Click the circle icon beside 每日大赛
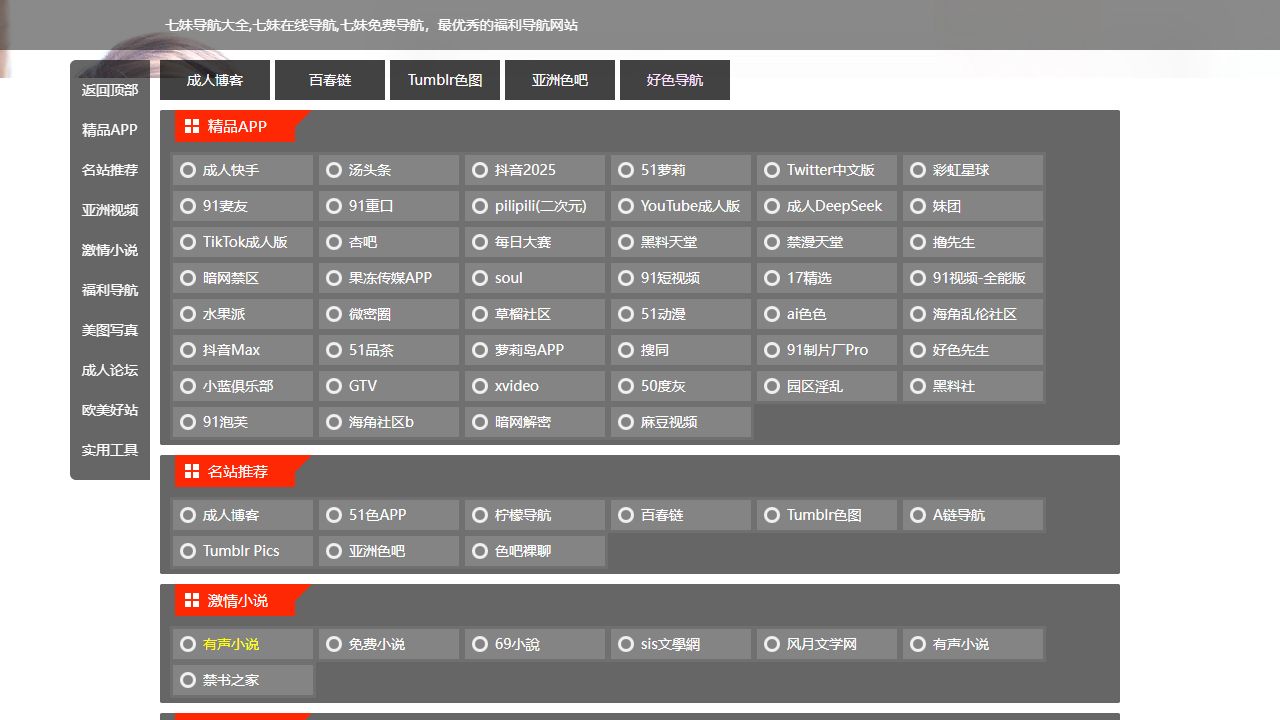This screenshot has width=1280, height=720. tap(480, 242)
